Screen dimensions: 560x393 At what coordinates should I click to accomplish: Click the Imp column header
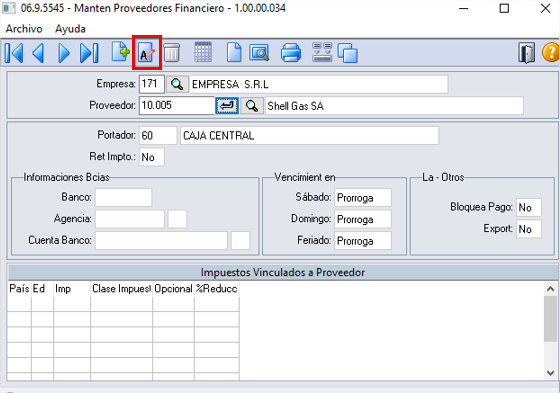[72, 289]
